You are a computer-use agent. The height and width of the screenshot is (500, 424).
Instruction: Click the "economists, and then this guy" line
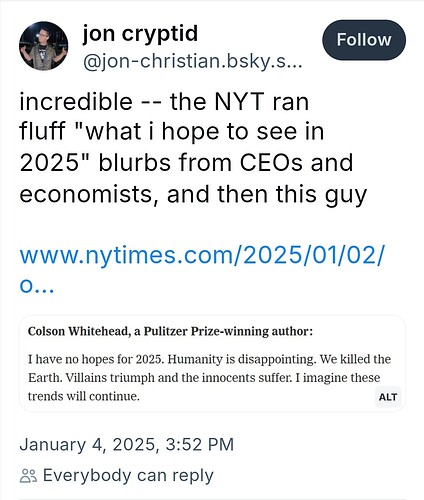(193, 194)
